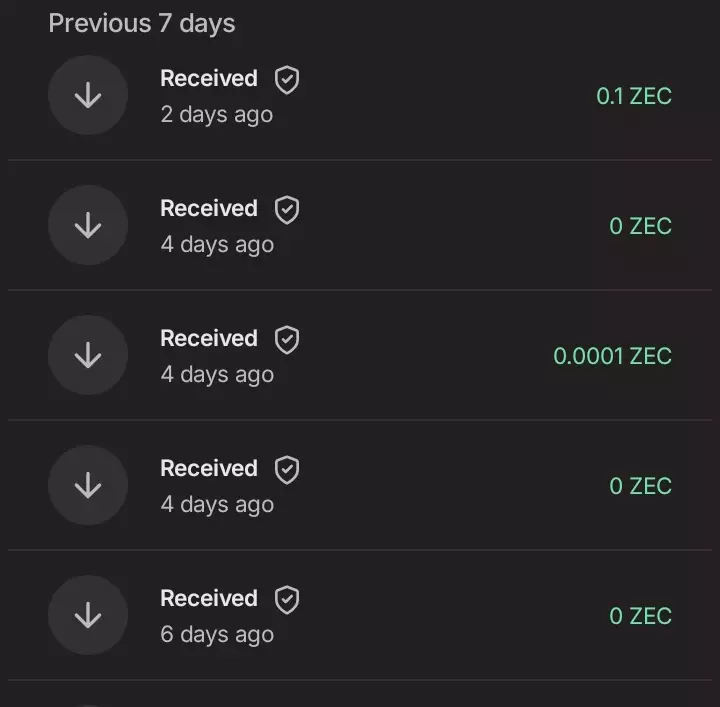Click shield icon of first 0 ZEC transaction 4 days ago
This screenshot has height=707, width=720.
pos(287,210)
